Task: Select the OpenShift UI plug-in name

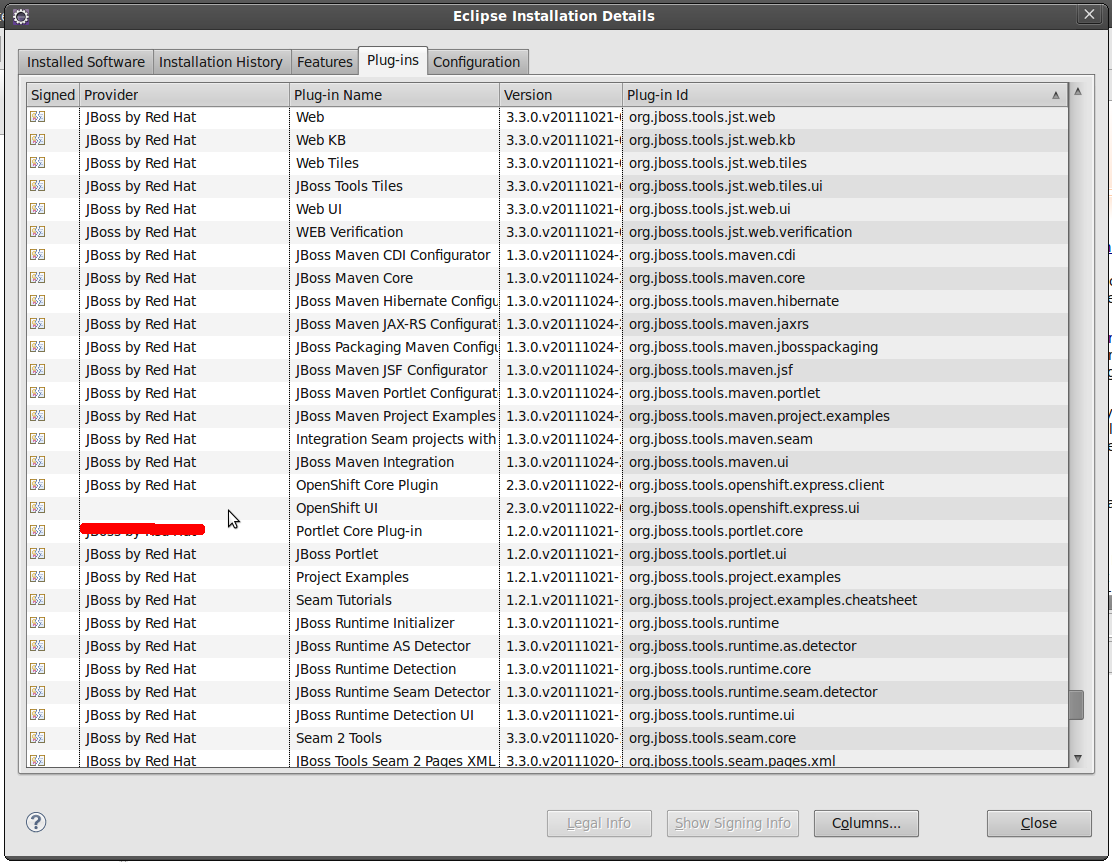Action: coord(337,508)
